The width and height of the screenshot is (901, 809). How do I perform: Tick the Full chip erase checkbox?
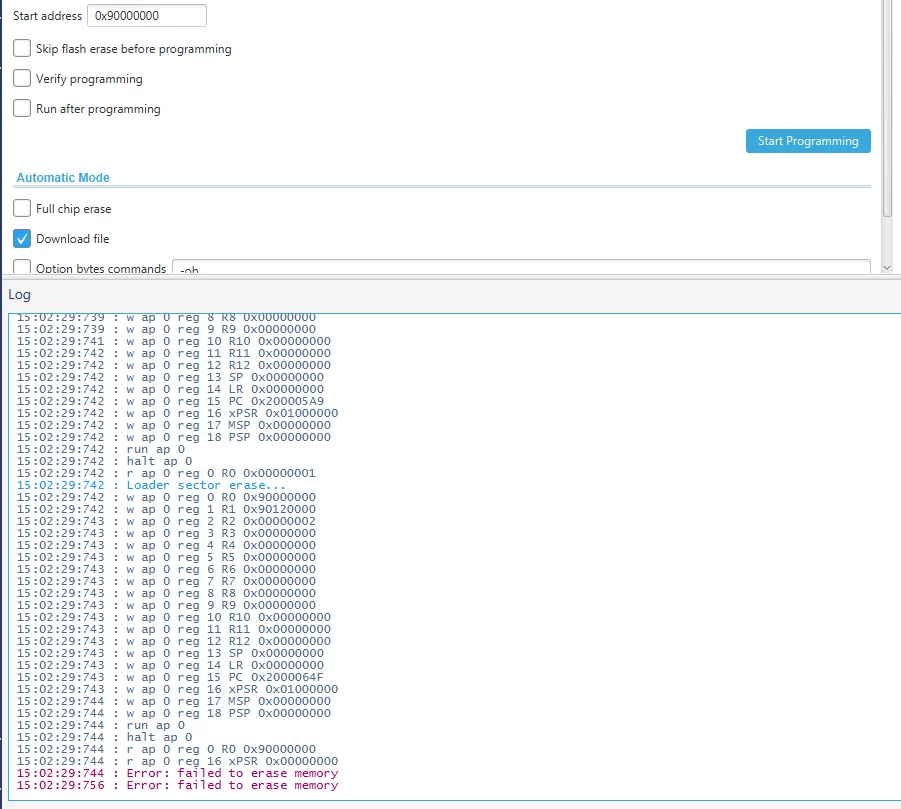(x=22, y=208)
